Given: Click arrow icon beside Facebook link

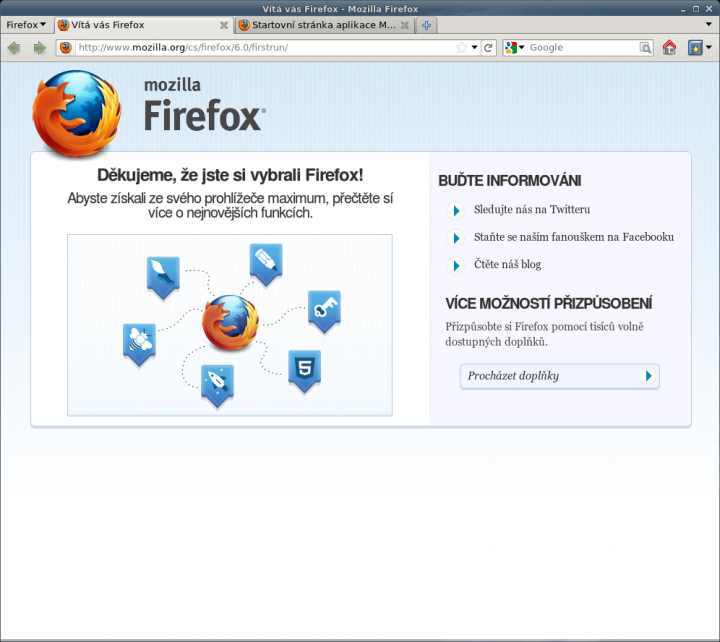Looking at the screenshot, I should 456,238.
